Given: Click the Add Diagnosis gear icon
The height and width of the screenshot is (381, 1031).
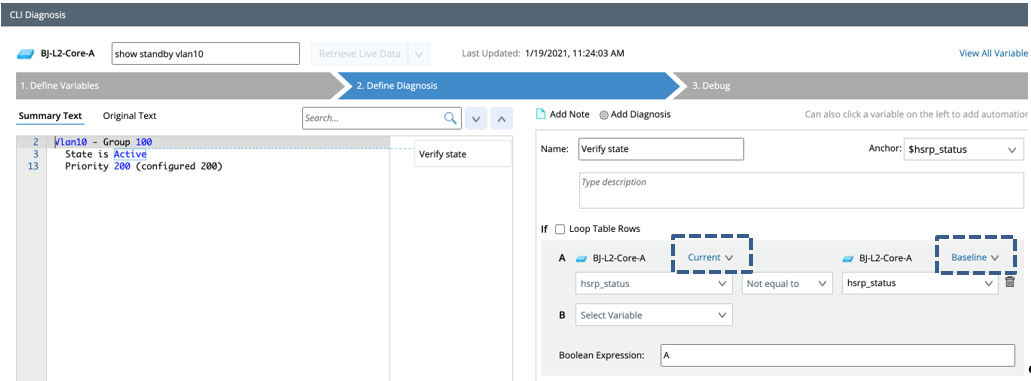Looking at the screenshot, I should 604,114.
